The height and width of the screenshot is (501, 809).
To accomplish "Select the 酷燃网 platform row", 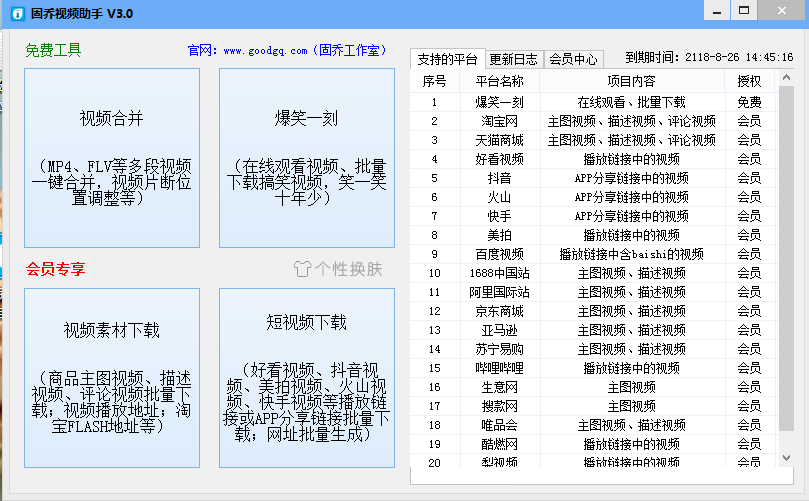I will pos(593,444).
